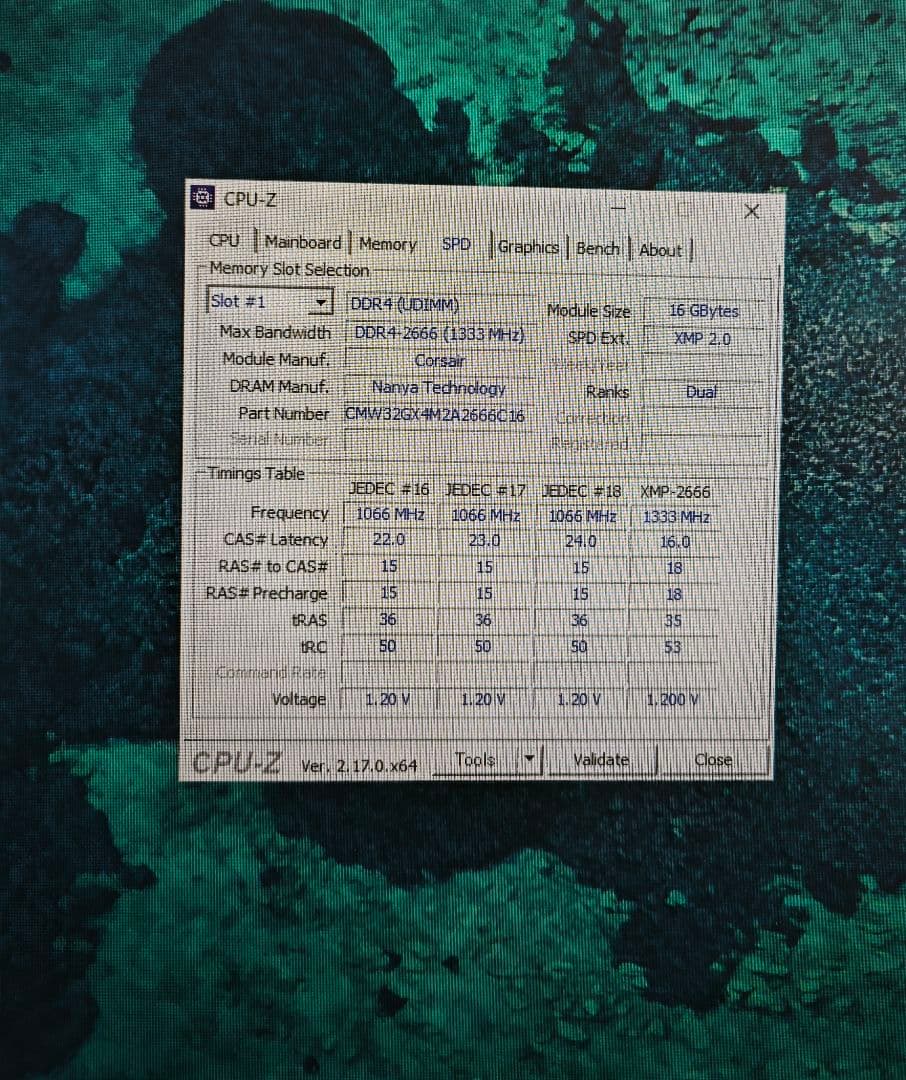Image resolution: width=906 pixels, height=1080 pixels.
Task: Select Max Bandwidth value DDR4-2666 (1333 MHz)
Action: (440, 333)
